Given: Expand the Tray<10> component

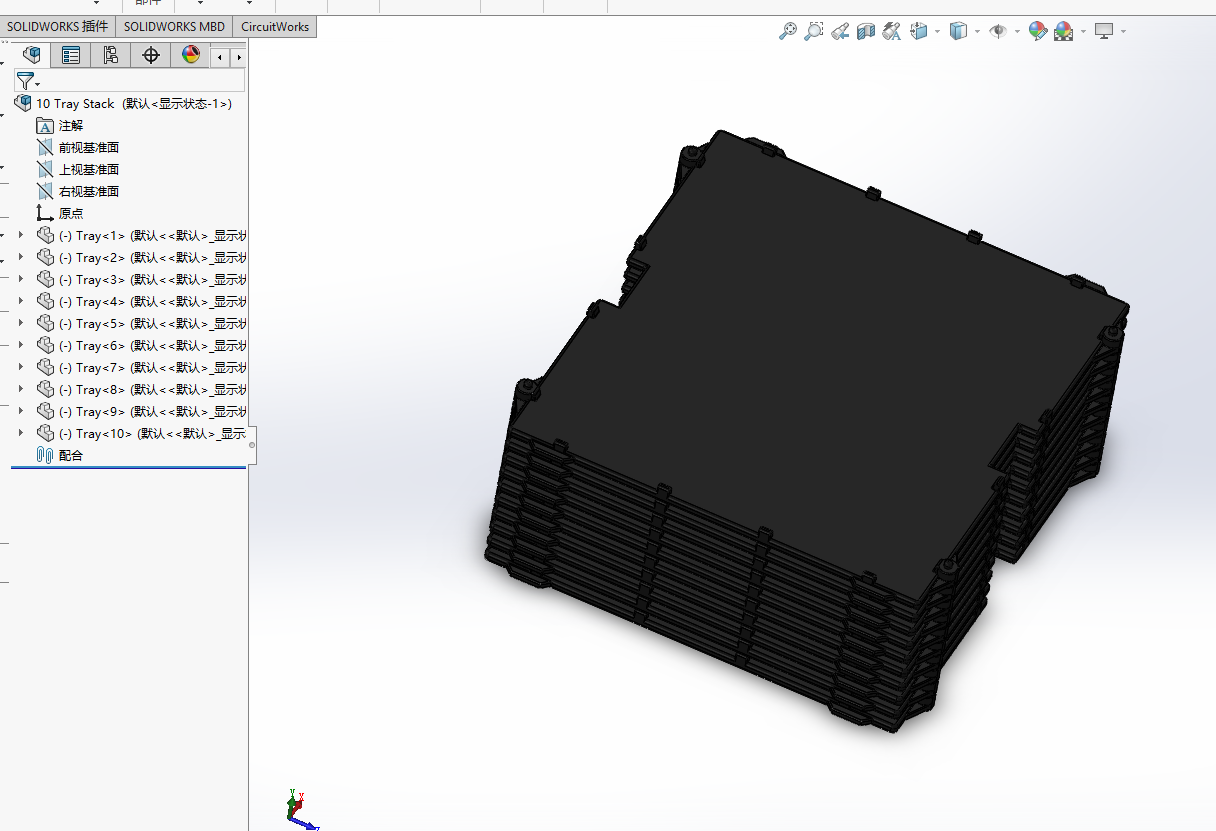Looking at the screenshot, I should click(21, 433).
